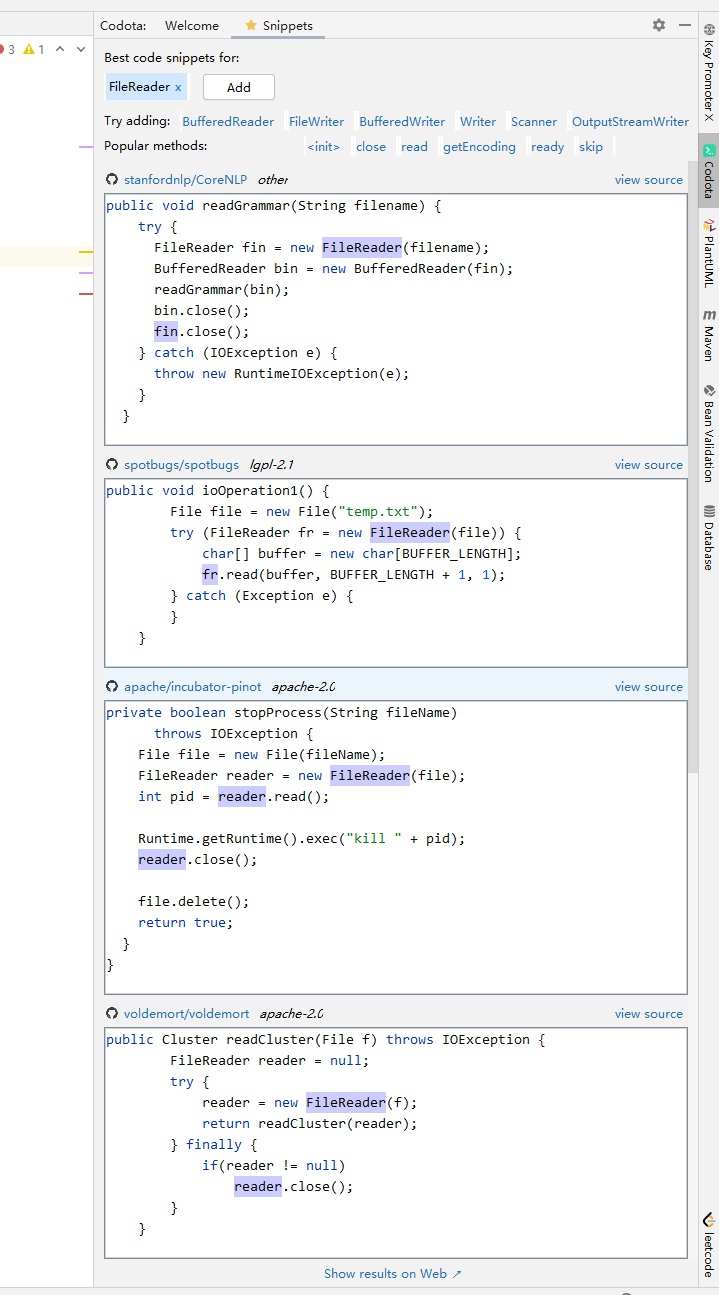Switch to the Welcome tab

tap(191, 26)
